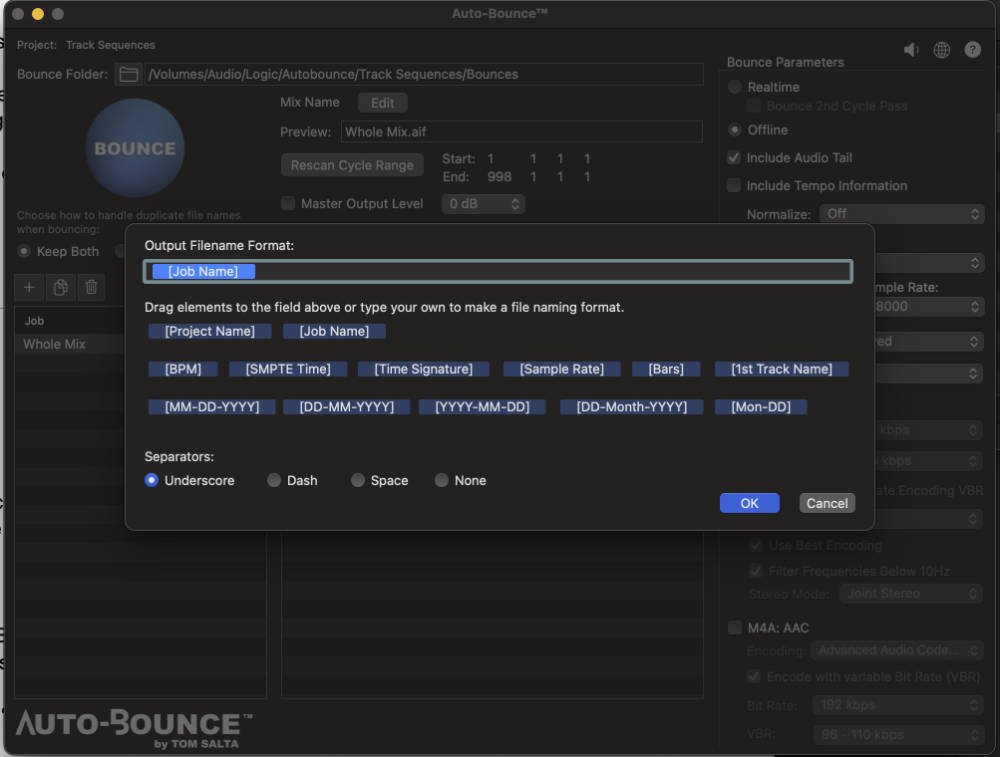Open the 0 dB output level dropdown
Viewport: 1000px width, 757px height.
[483, 204]
